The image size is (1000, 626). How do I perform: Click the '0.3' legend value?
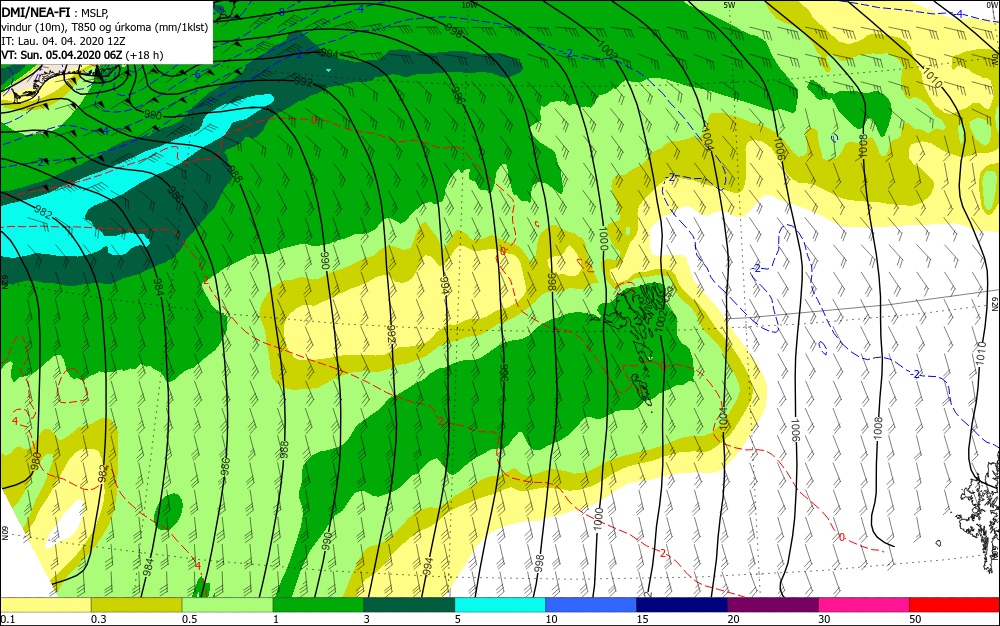pyautogui.click(x=99, y=619)
